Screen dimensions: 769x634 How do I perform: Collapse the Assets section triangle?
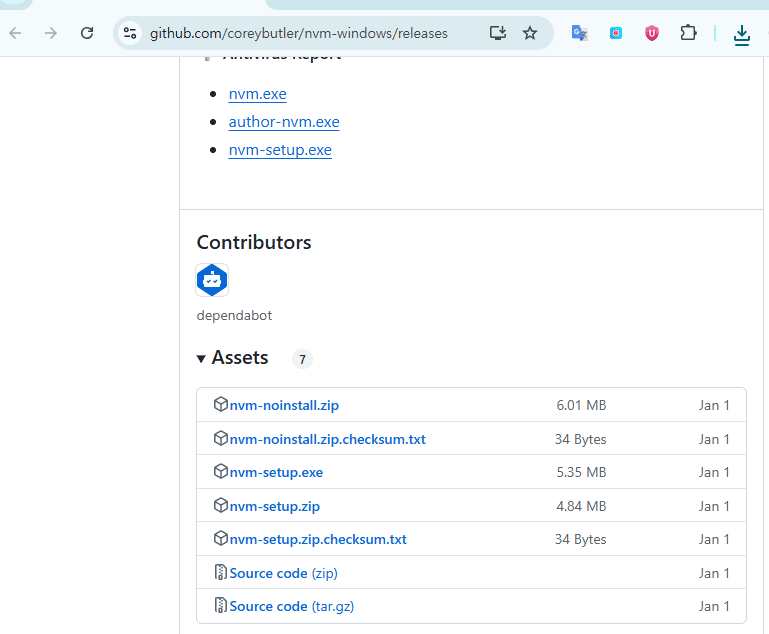click(x=201, y=359)
